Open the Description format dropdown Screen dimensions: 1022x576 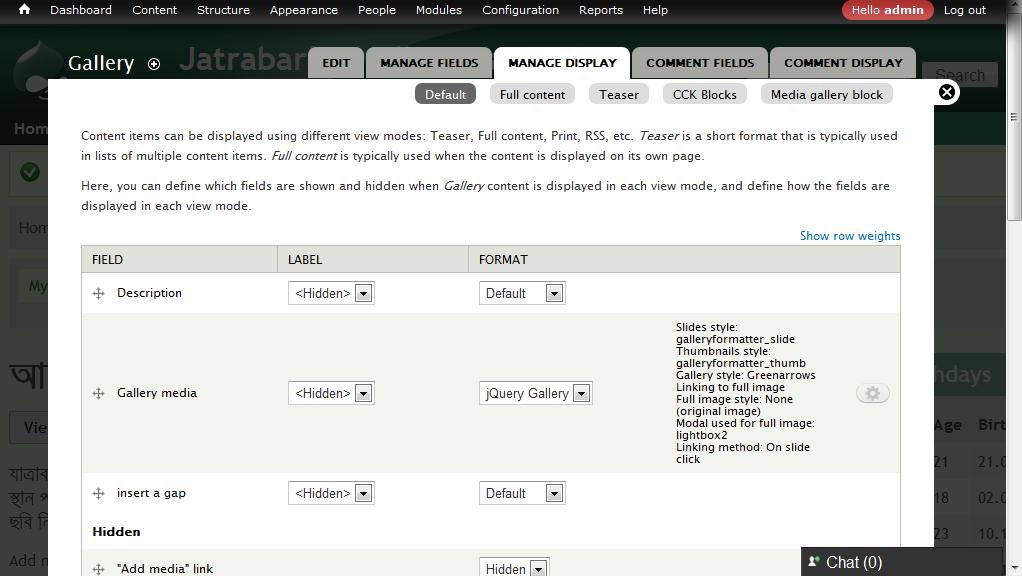(522, 293)
